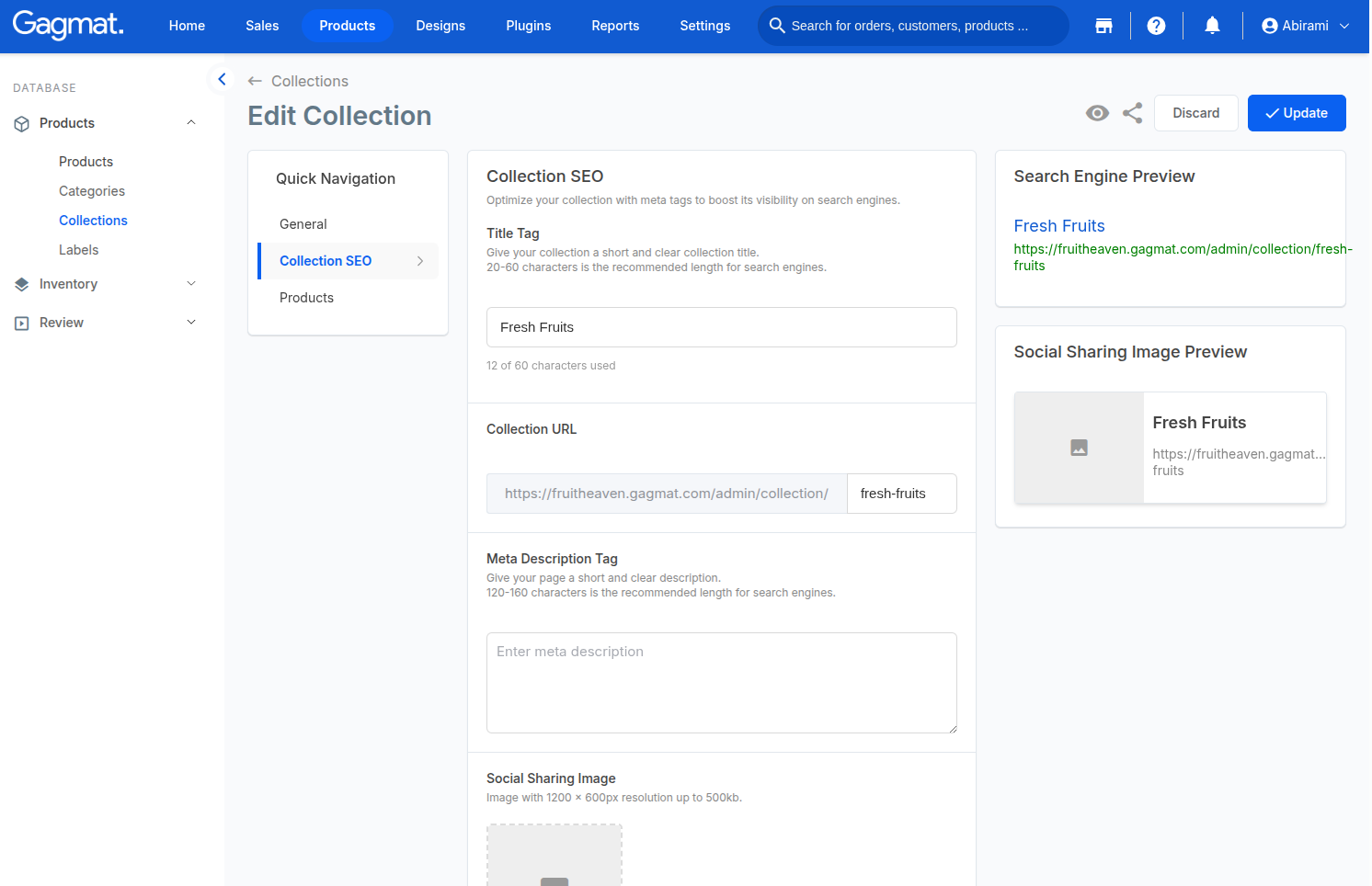This screenshot has height=886, width=1372.
Task: Go to Collections breadcrumb link
Action: click(310, 81)
